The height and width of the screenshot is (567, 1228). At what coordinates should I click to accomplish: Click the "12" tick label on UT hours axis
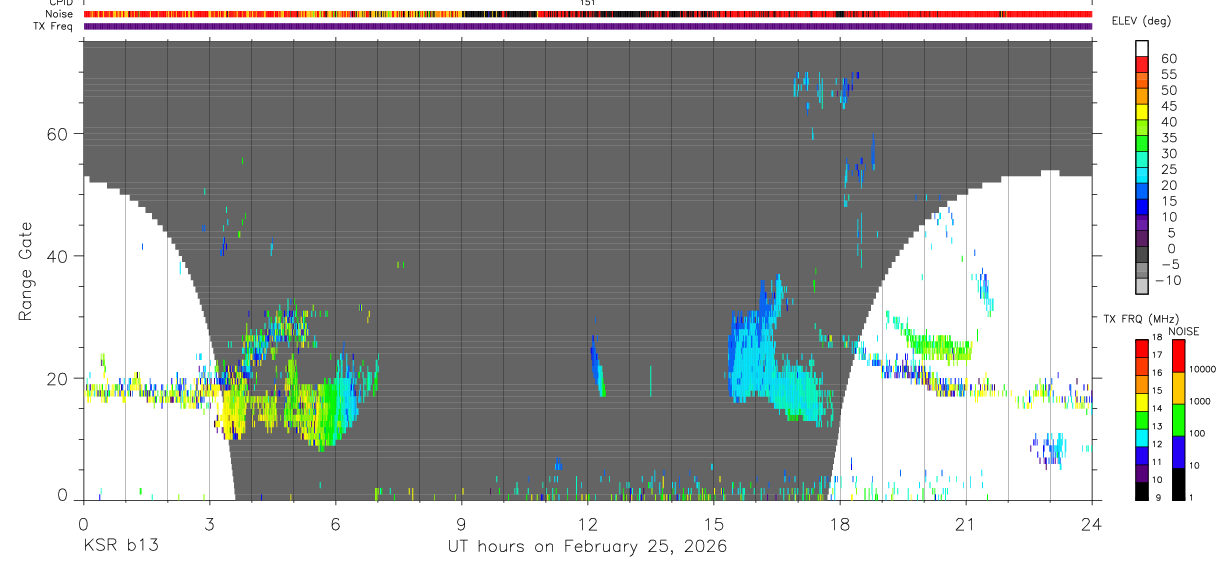588,524
